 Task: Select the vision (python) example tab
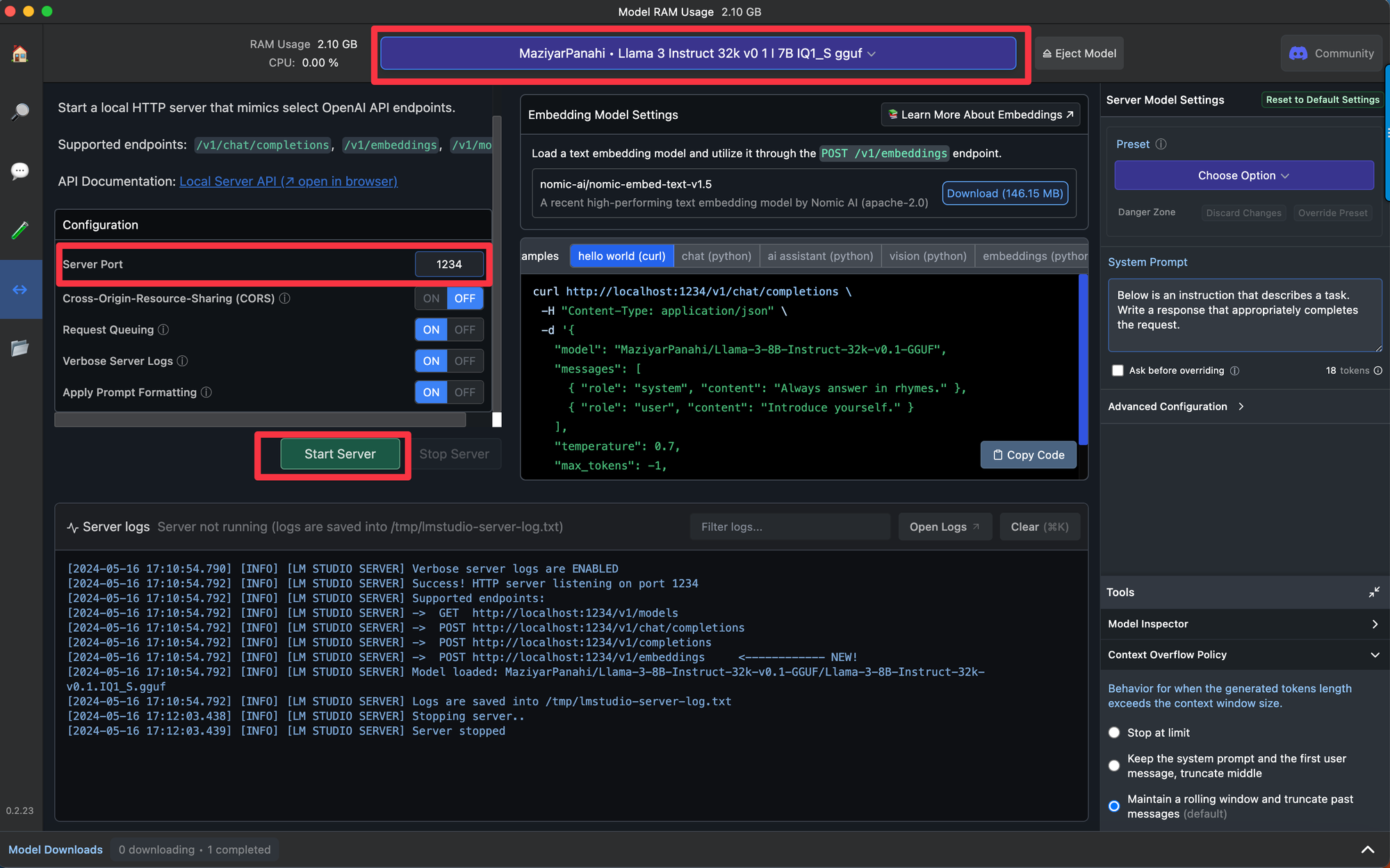pyautogui.click(x=928, y=256)
